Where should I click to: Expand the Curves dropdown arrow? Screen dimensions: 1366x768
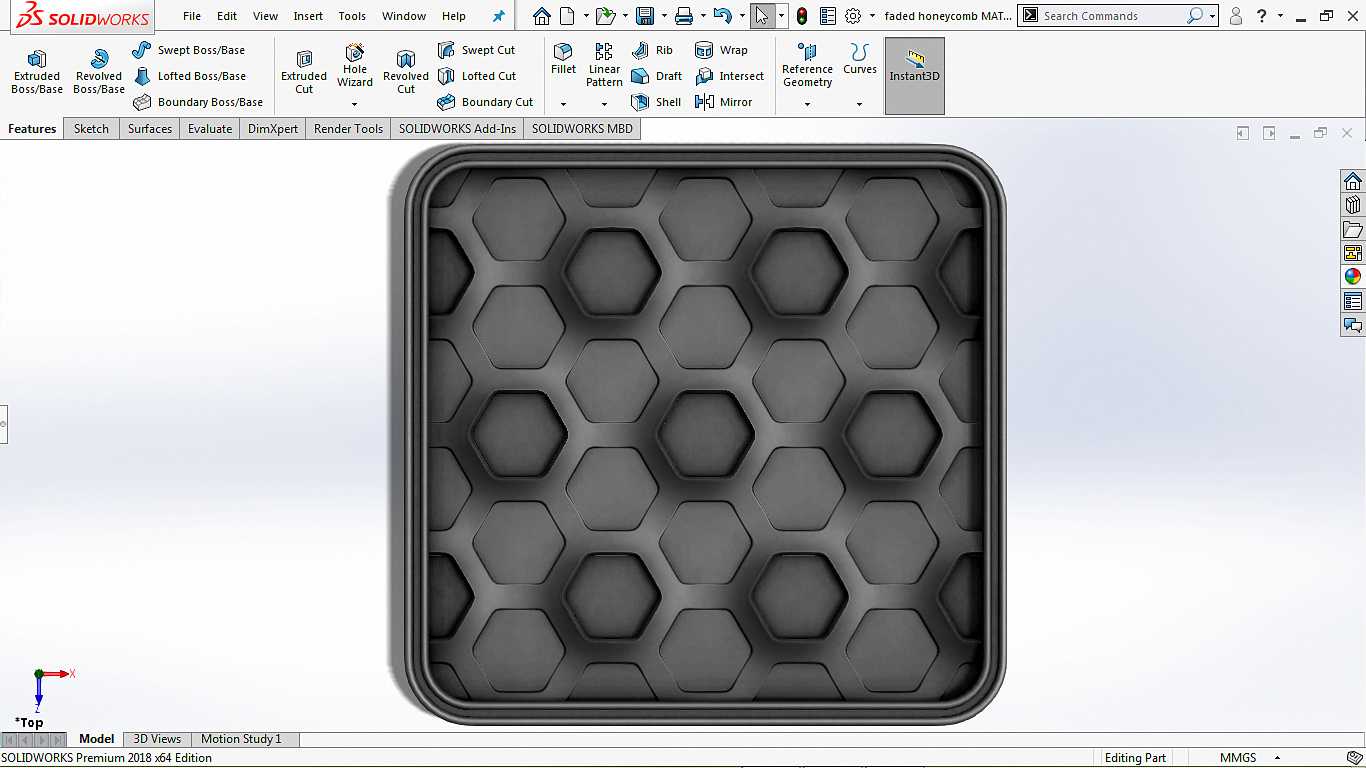click(x=859, y=104)
